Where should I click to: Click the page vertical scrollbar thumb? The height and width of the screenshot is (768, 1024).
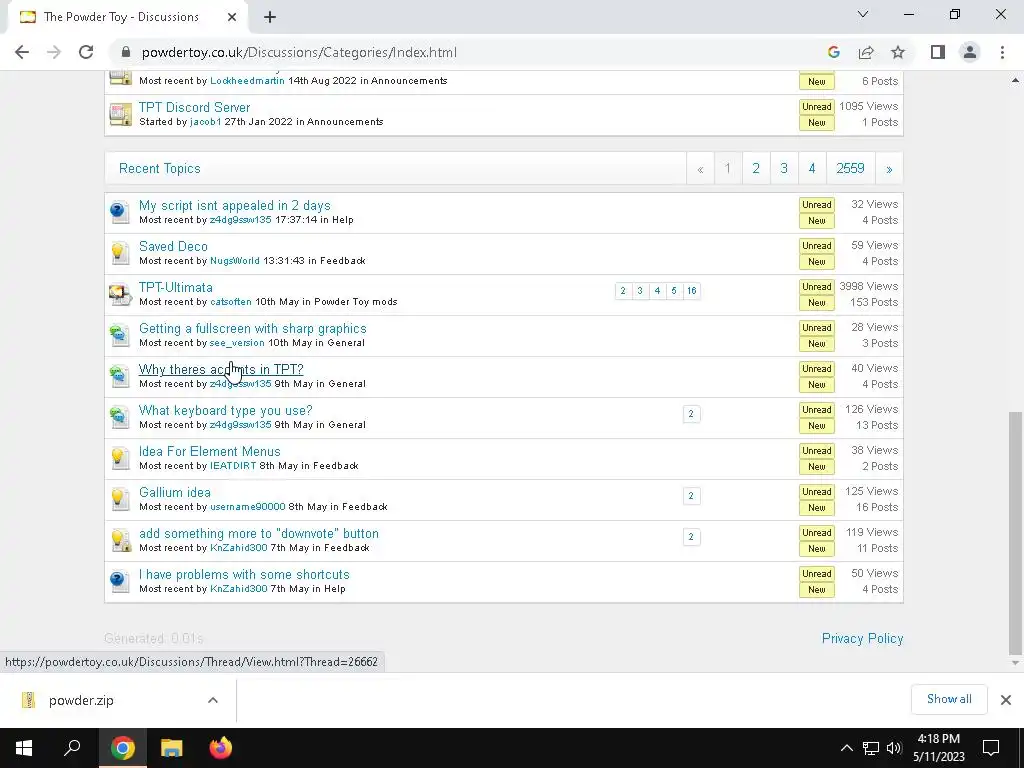pyautogui.click(x=1015, y=532)
